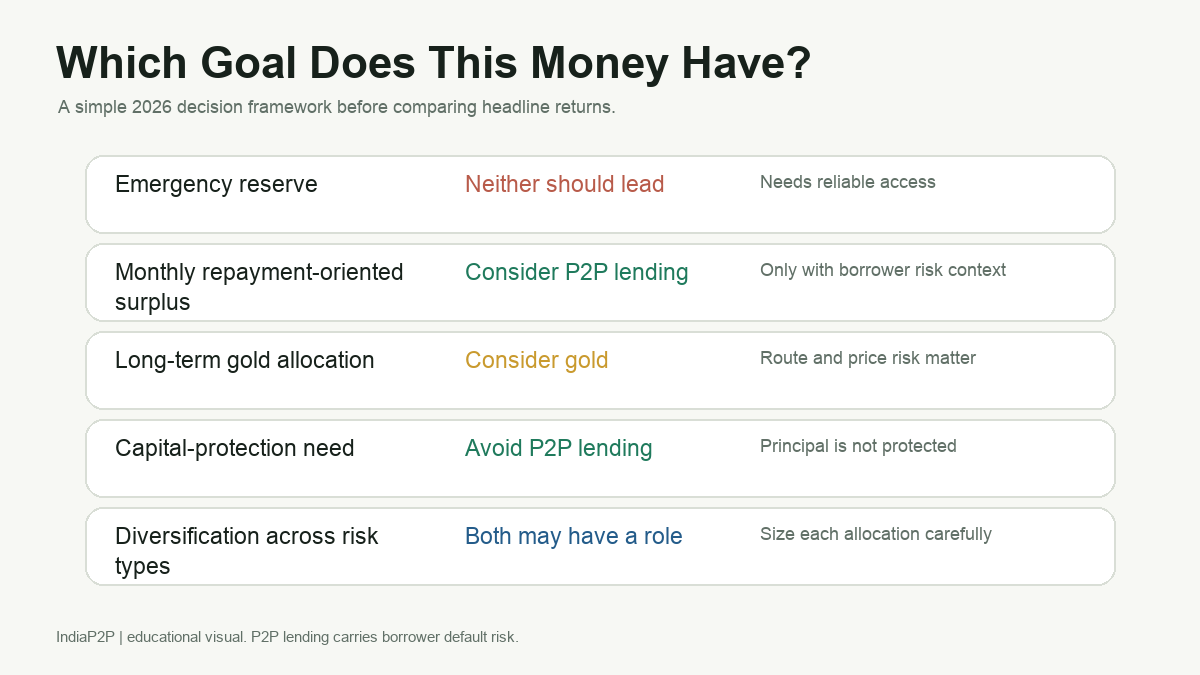Click the 'Consider gold' recommendation
Screen dimensions: 1200x675
(537, 360)
